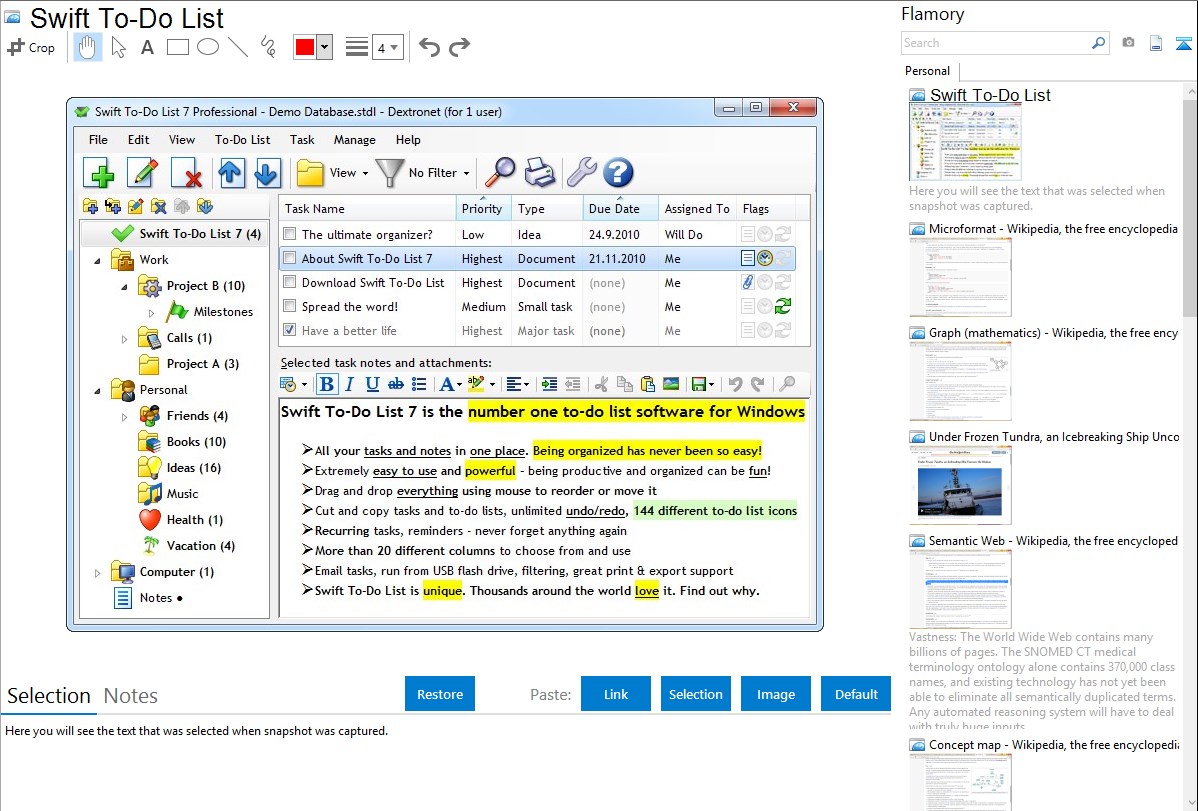The image size is (1198, 811).
Task: Check The ultimate organizer? task checkbox
Action: [x=290, y=234]
